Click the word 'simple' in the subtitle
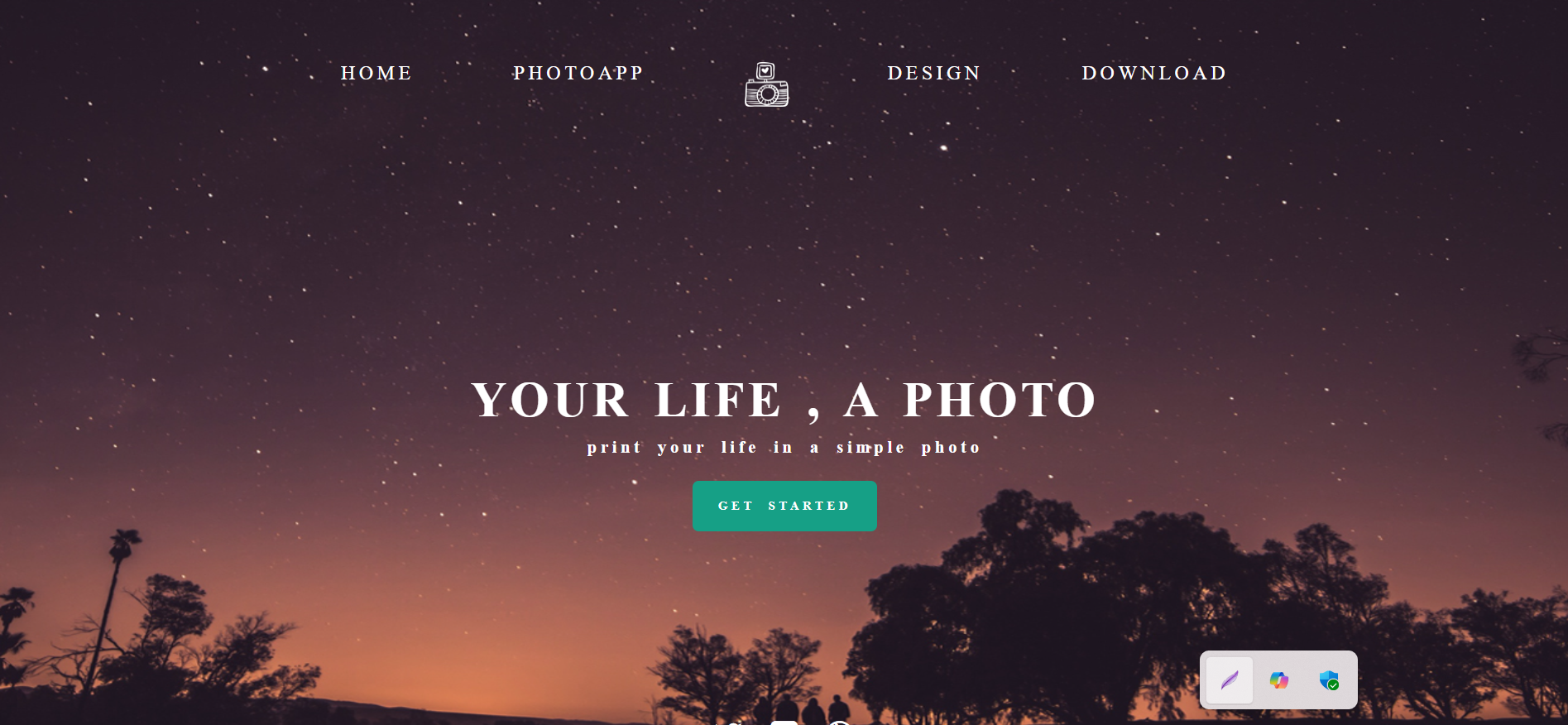Image resolution: width=1568 pixels, height=725 pixels. click(870, 448)
